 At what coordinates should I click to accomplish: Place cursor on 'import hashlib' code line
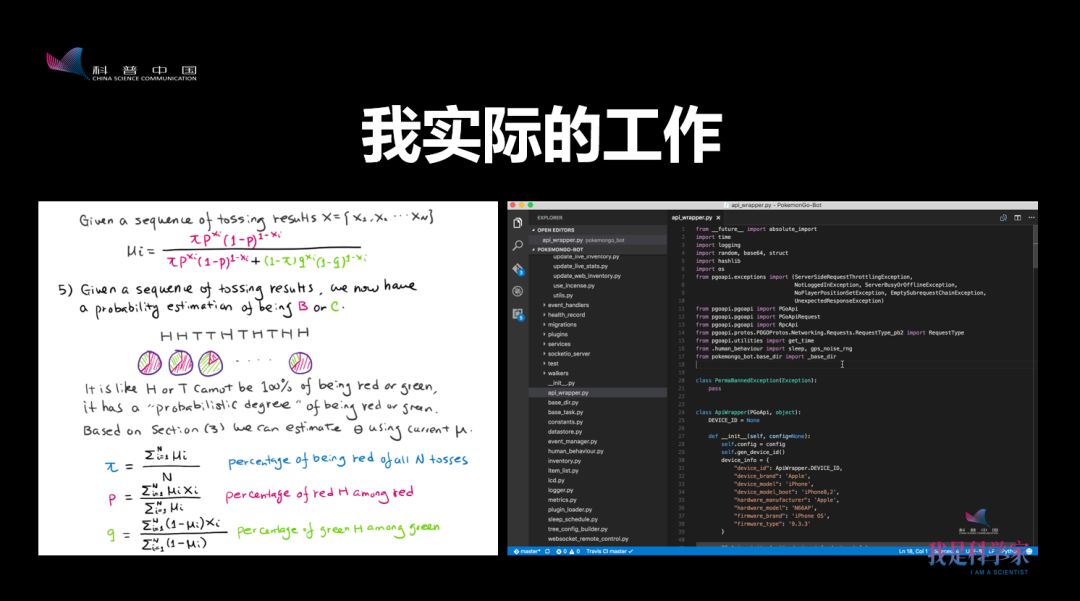[718, 261]
